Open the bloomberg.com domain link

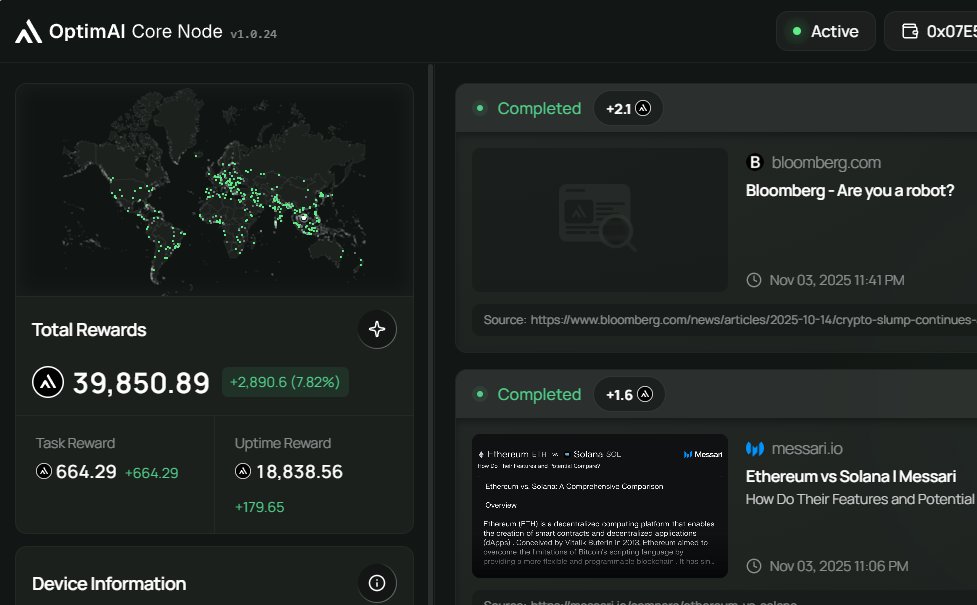coord(826,163)
